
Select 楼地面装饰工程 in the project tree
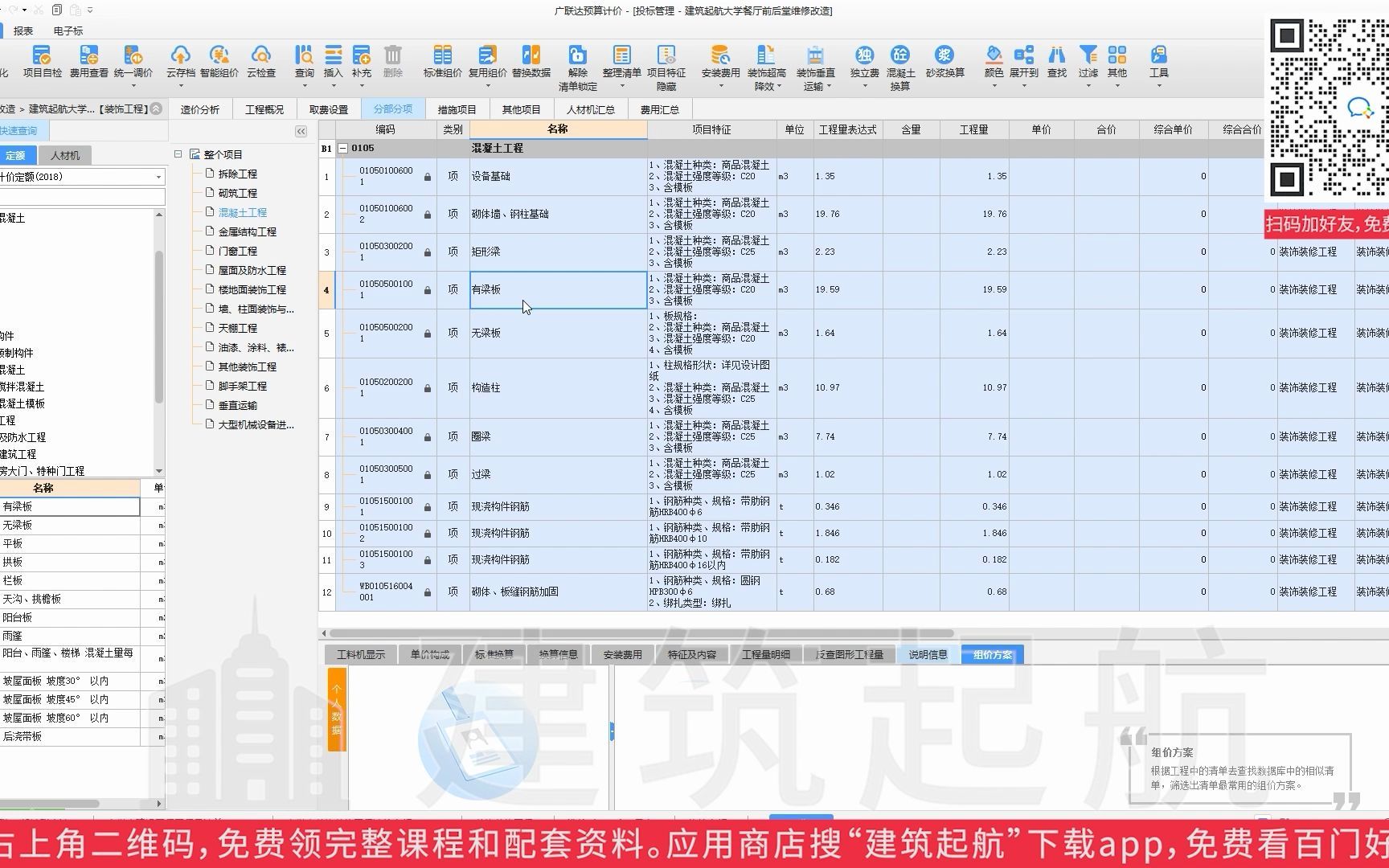[252, 289]
